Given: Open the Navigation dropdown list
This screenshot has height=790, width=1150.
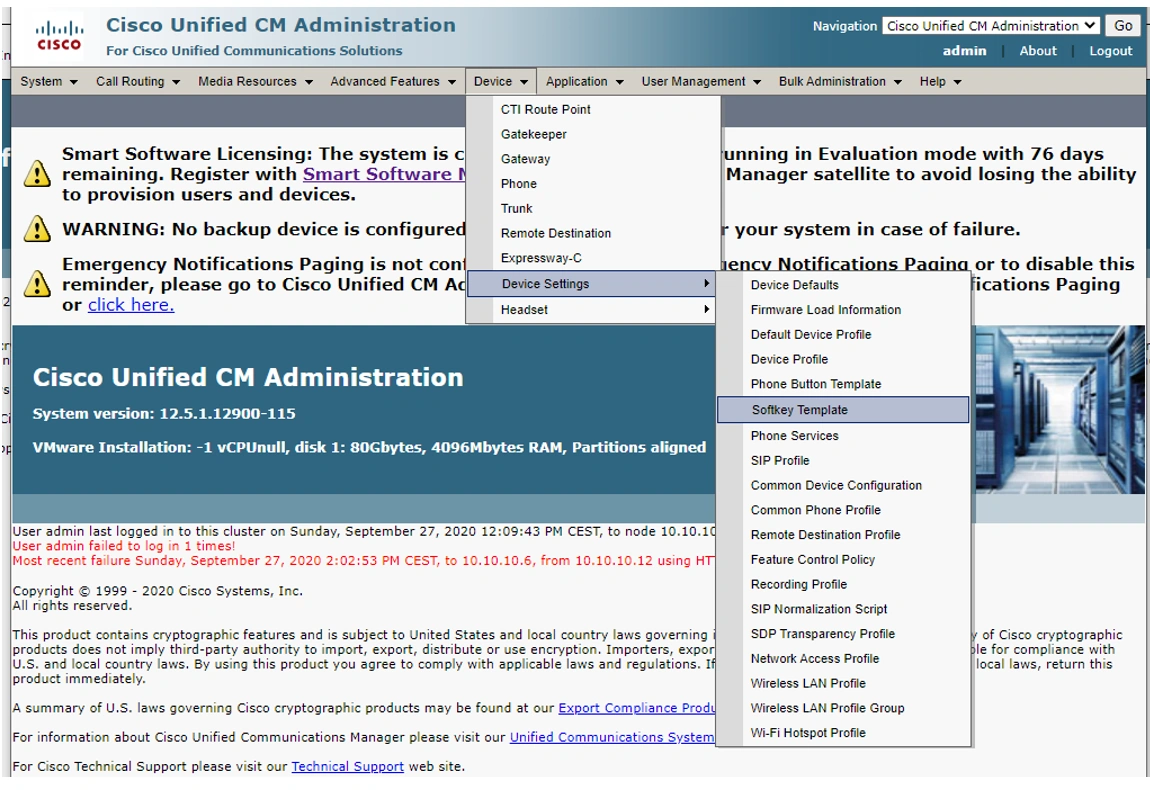Looking at the screenshot, I should point(990,26).
